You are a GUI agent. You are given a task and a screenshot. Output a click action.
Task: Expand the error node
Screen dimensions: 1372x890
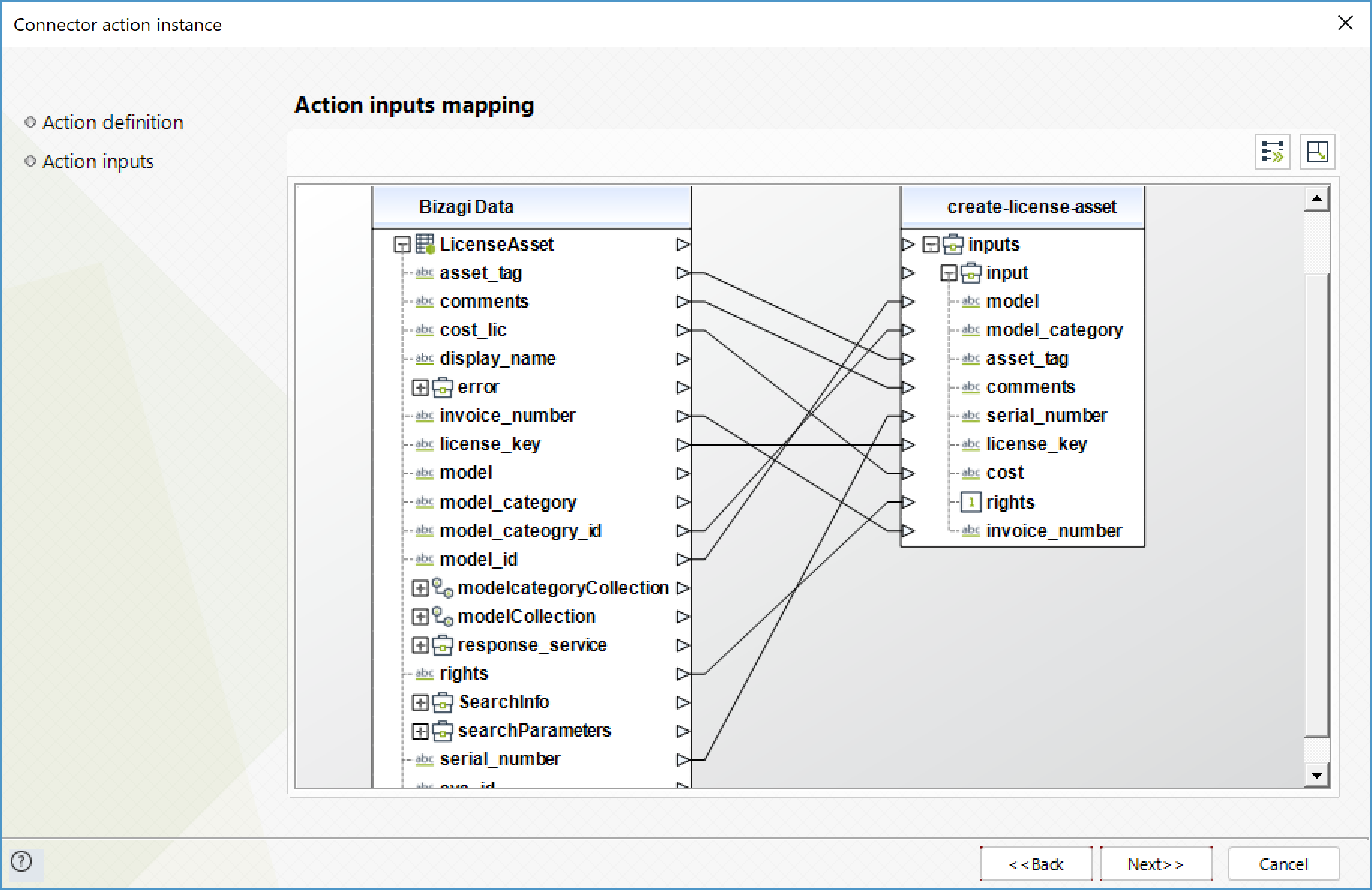pos(420,388)
